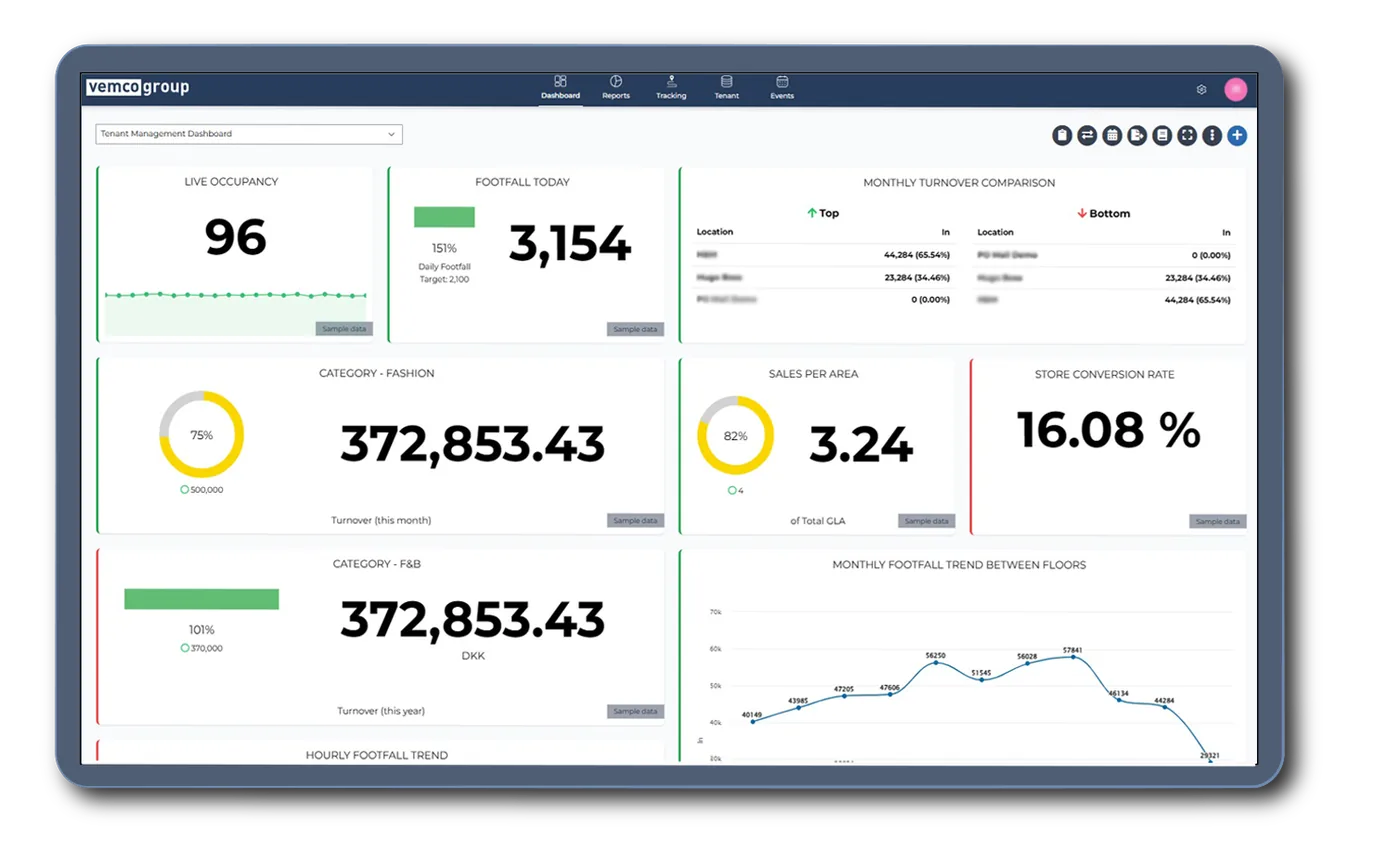1400x863 pixels.
Task: Click Sample data badge in Store Conversion Rate card
Action: [x=1218, y=521]
